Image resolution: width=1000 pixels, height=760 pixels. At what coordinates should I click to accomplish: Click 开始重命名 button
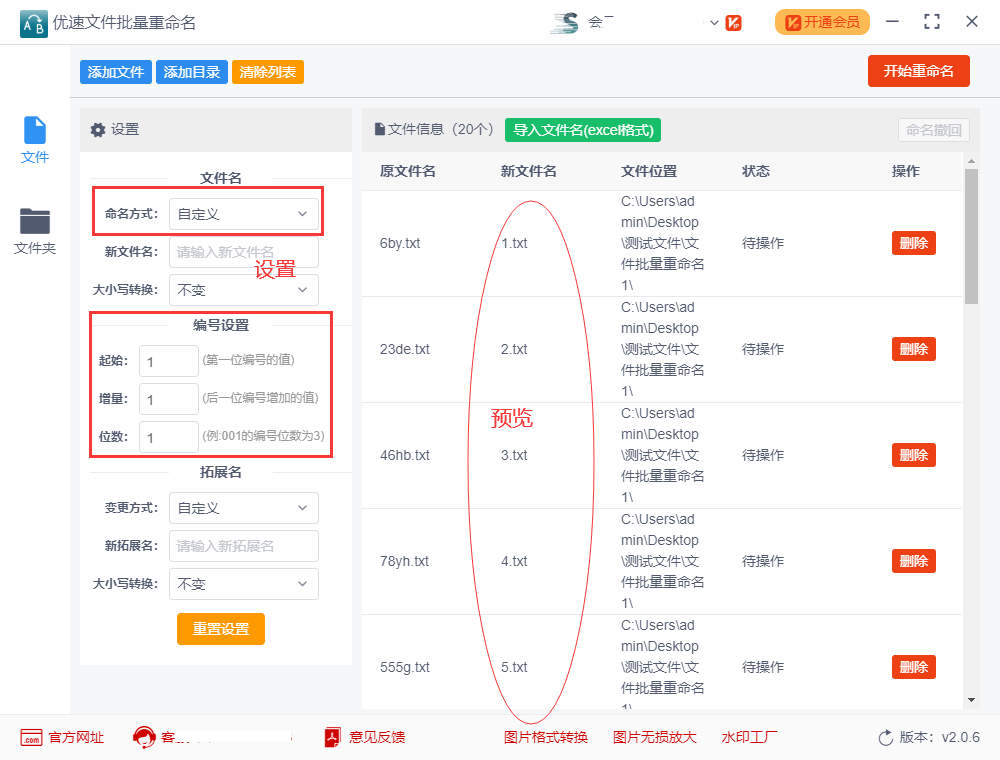coord(918,71)
